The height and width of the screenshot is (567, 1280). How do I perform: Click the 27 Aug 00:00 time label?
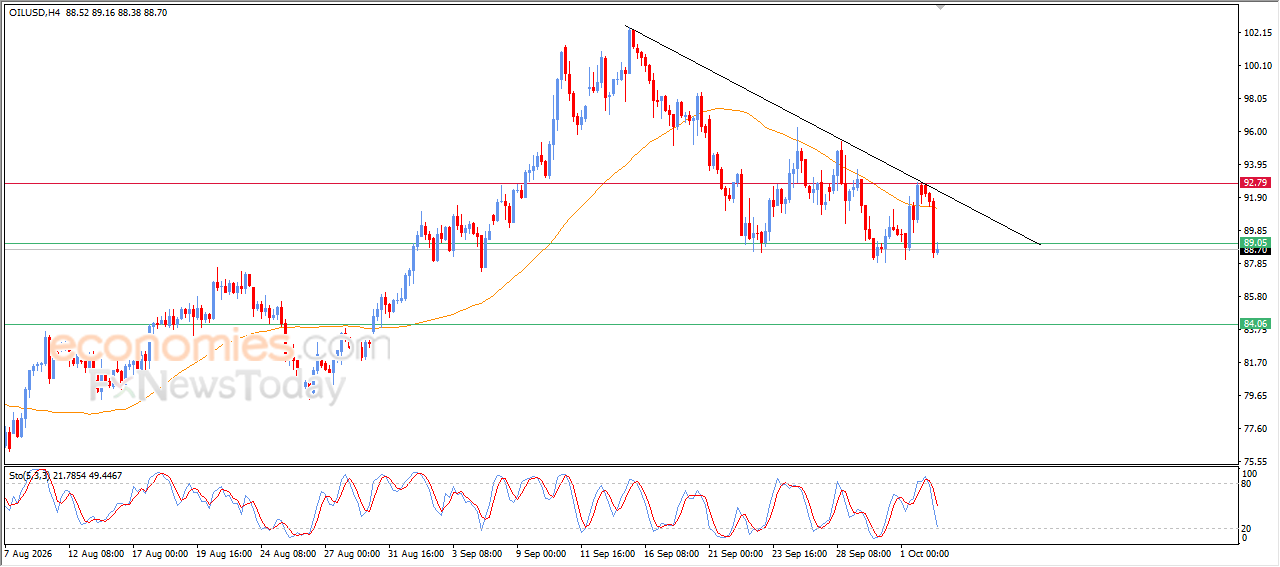point(354,553)
